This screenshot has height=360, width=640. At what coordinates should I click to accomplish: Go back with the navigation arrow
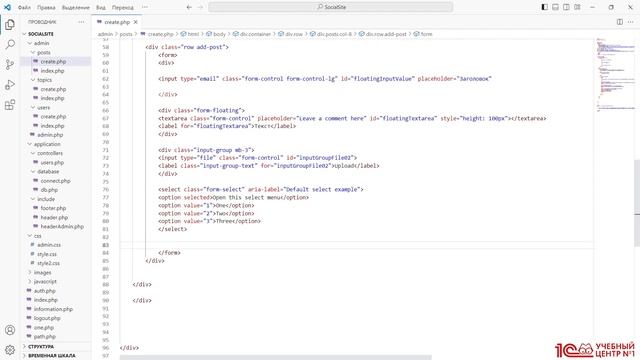[x=189, y=7]
